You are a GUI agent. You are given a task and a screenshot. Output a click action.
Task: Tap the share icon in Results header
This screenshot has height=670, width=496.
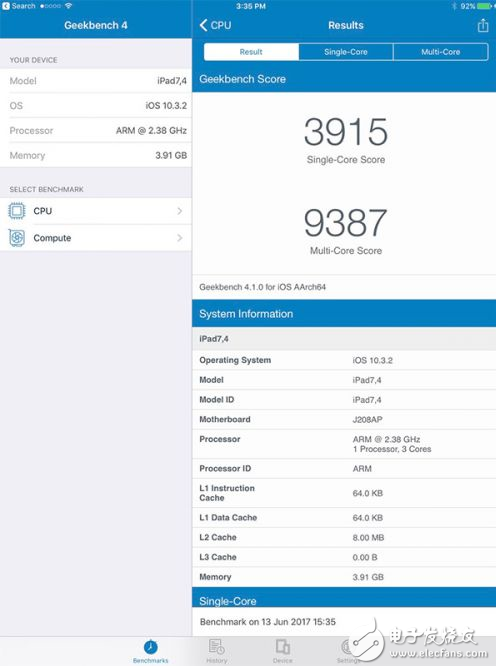point(483,26)
